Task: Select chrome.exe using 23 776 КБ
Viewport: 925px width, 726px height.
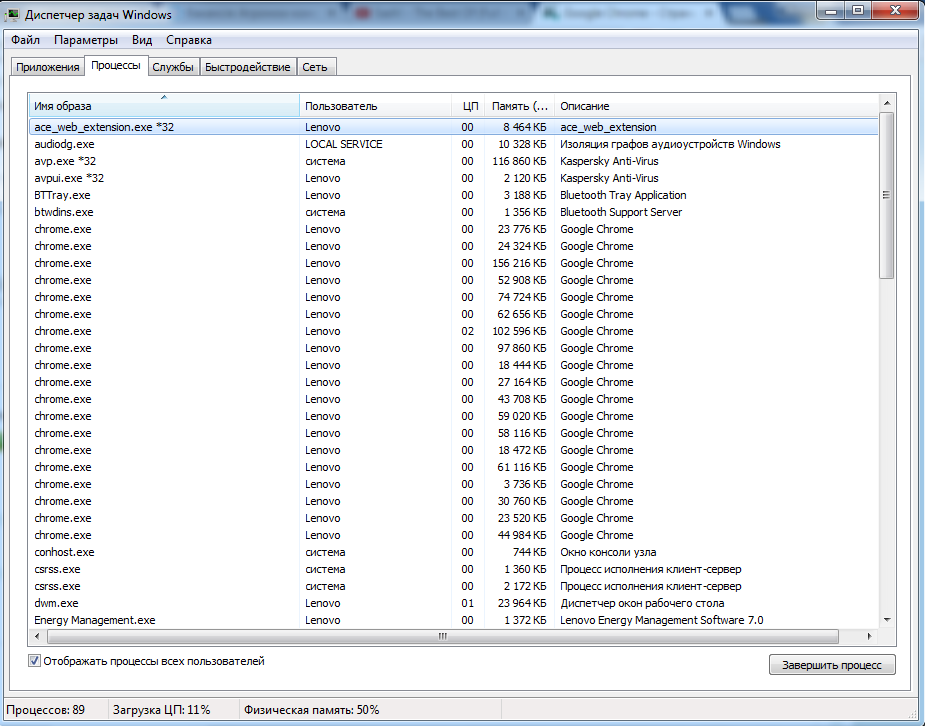Action: [453, 229]
